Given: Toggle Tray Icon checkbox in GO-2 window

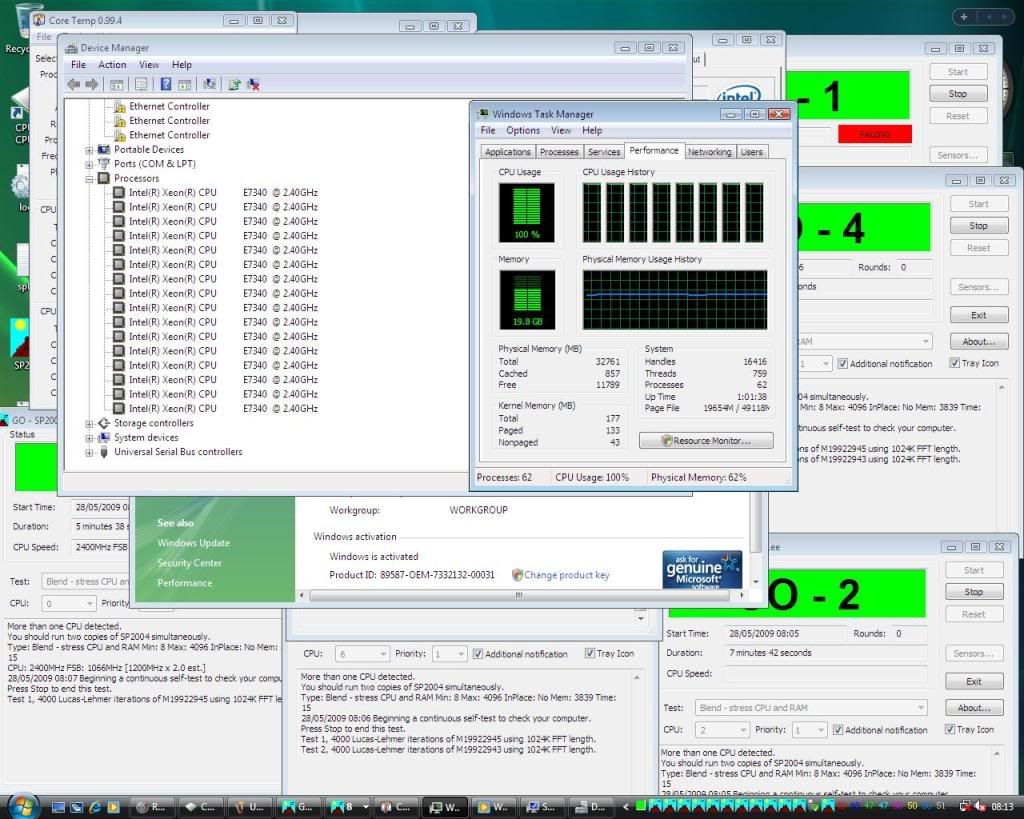Looking at the screenshot, I should pyautogui.click(x=950, y=730).
